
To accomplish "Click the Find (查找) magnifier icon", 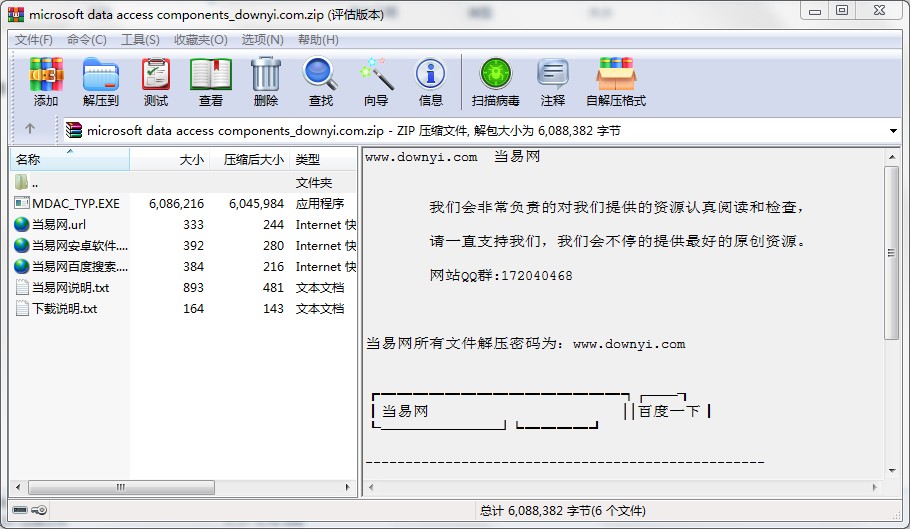I will click(x=320, y=75).
